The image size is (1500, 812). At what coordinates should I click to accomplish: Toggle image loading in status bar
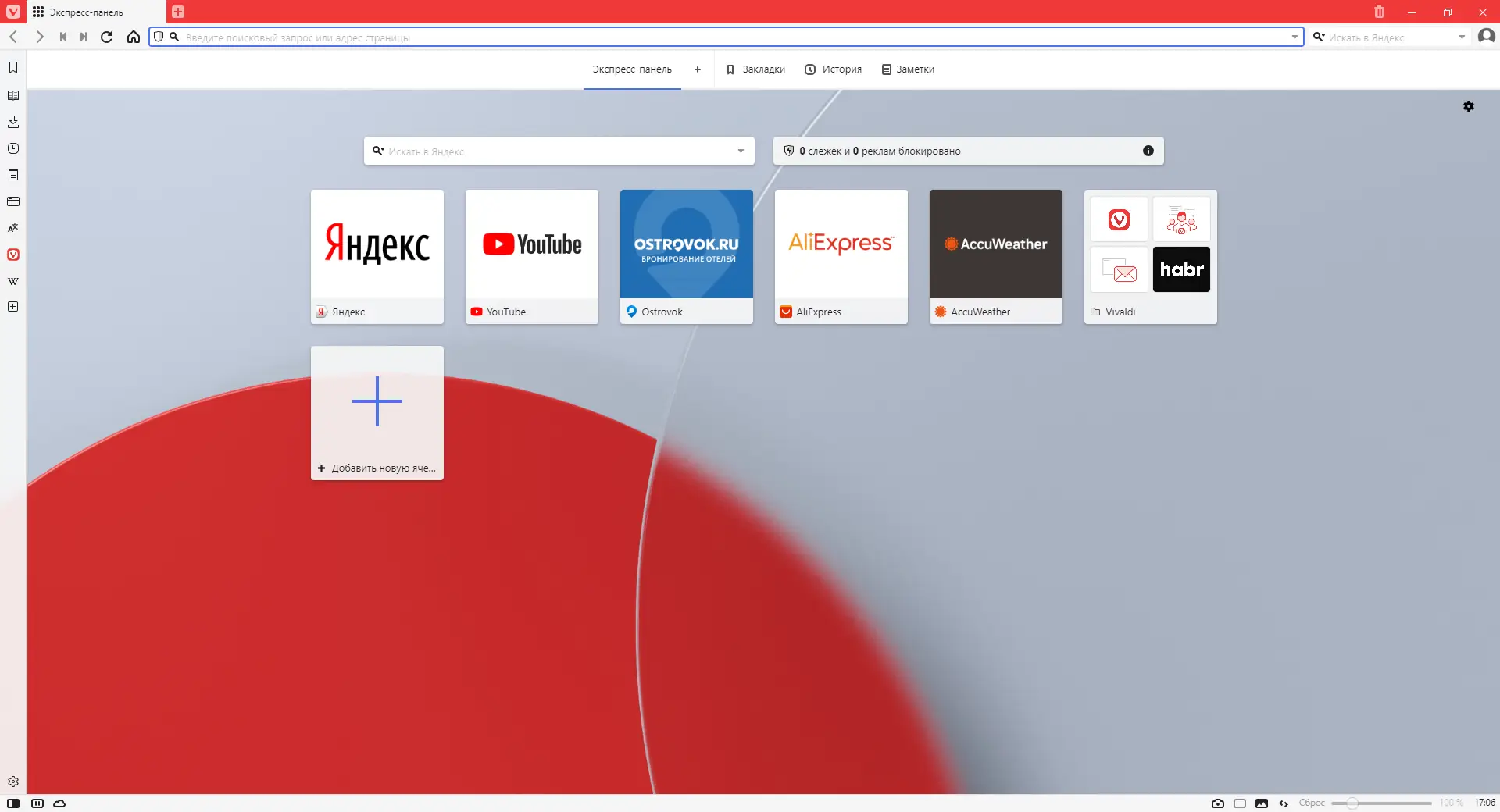tap(1262, 803)
